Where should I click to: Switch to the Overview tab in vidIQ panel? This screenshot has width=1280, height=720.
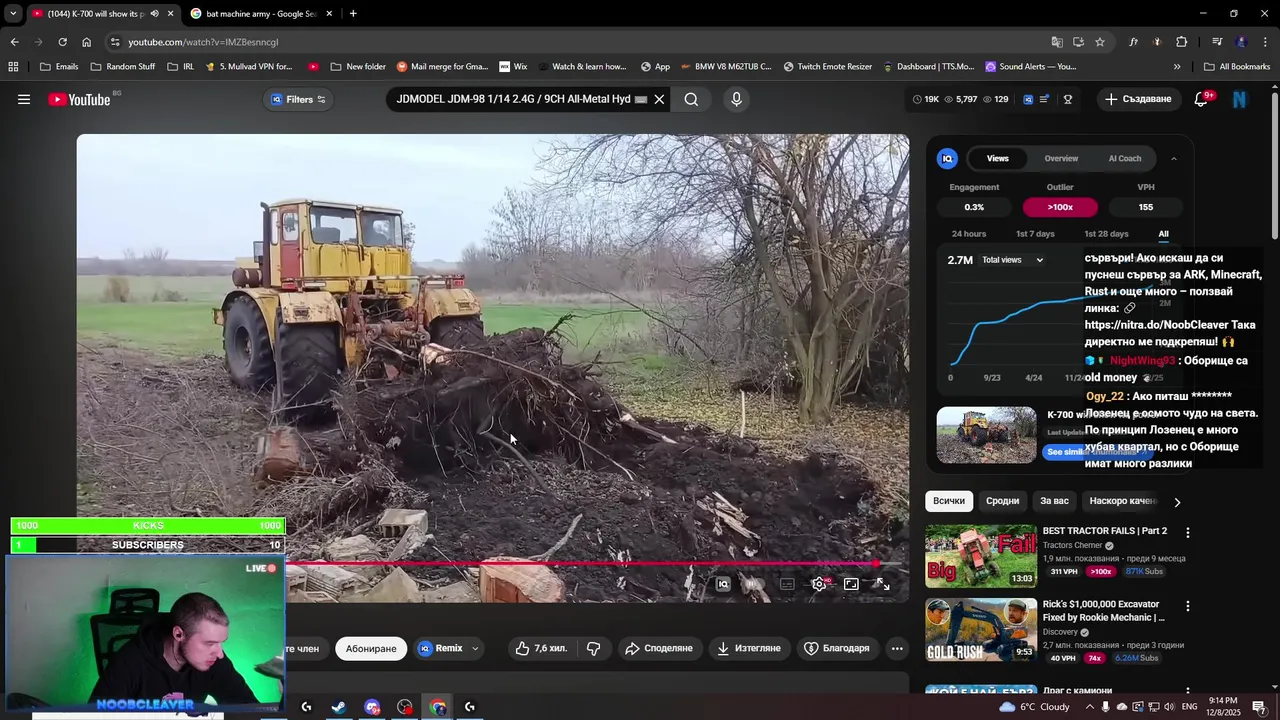point(1061,158)
